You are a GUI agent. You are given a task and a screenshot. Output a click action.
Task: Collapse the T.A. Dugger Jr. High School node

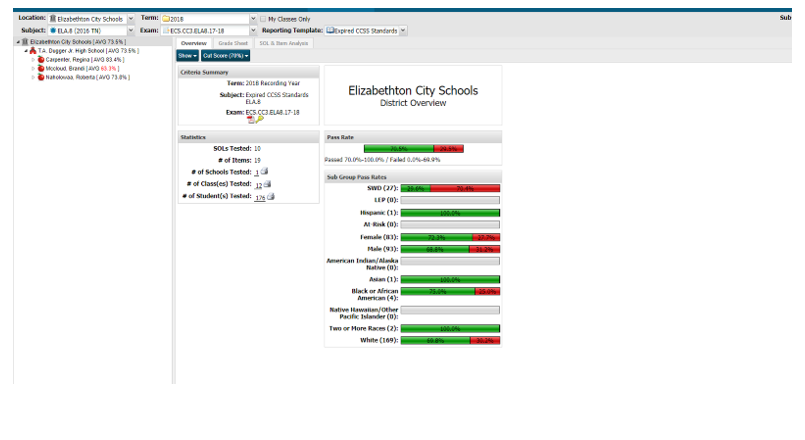click(26, 51)
